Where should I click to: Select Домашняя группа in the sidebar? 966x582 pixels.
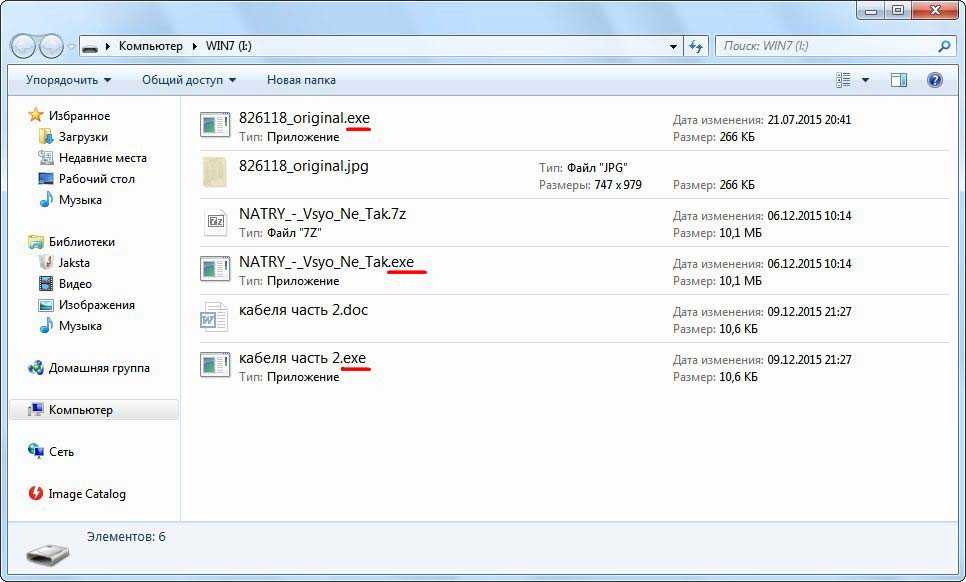coord(99,368)
